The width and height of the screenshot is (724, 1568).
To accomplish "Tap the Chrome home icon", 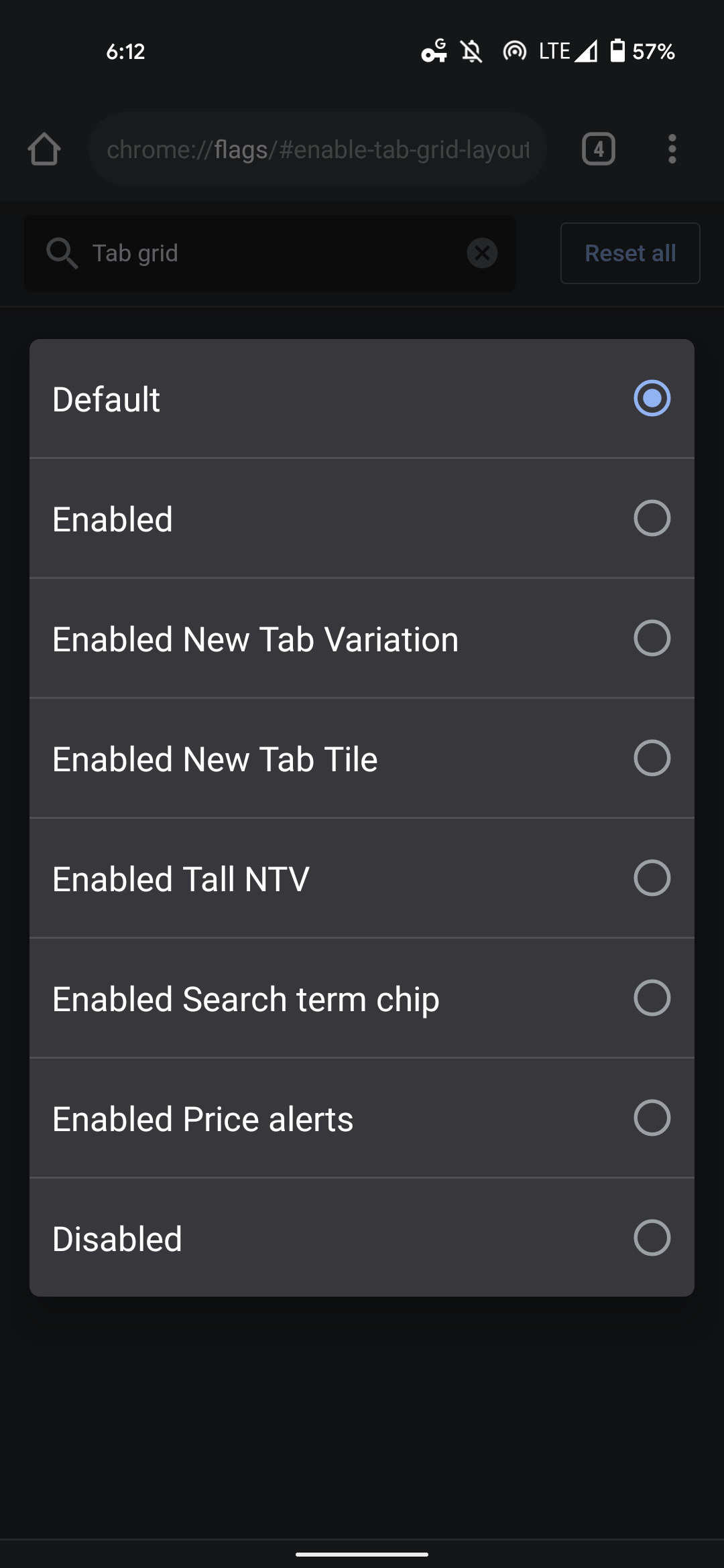I will click(x=44, y=149).
